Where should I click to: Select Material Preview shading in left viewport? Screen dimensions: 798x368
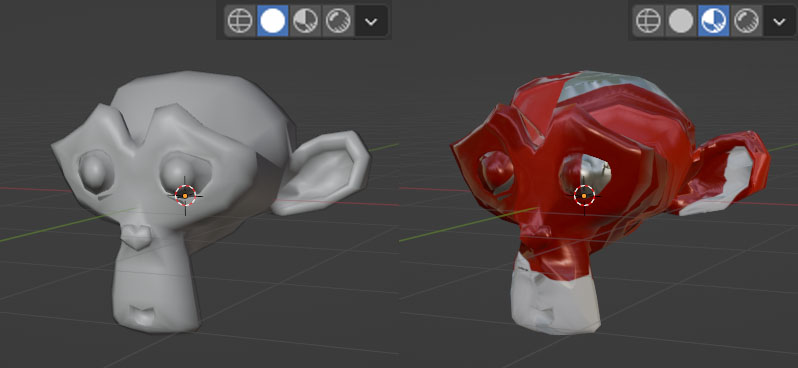(x=305, y=21)
